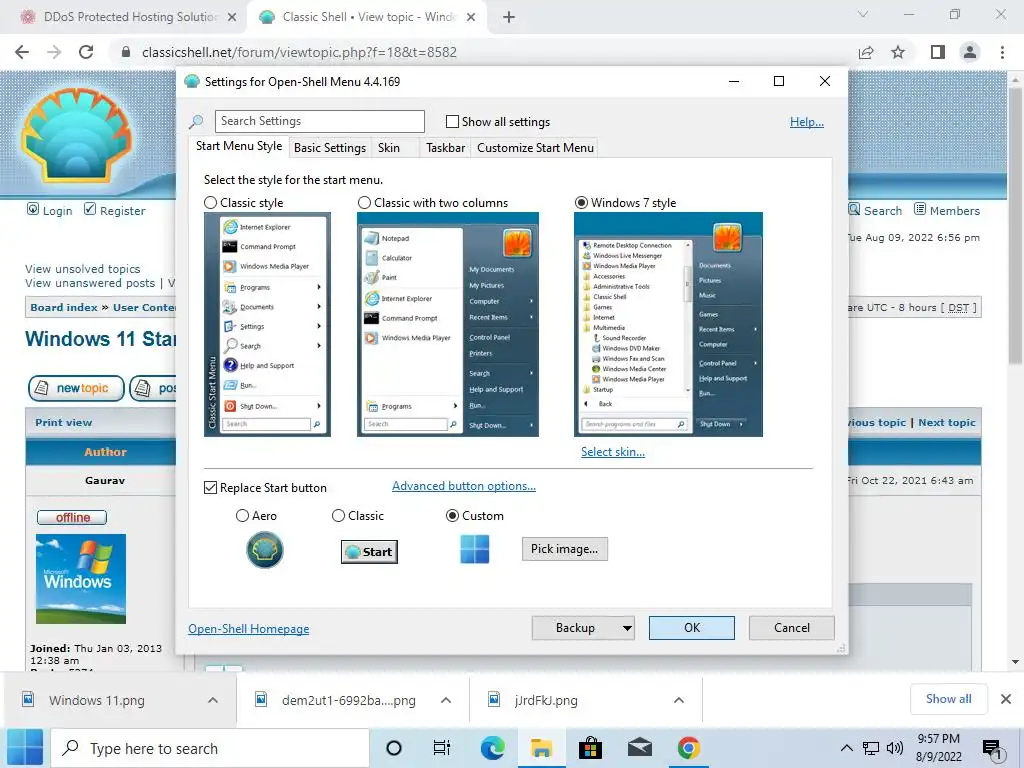The width and height of the screenshot is (1024, 768).
Task: Choose Classic button radio option
Action: [x=338, y=516]
